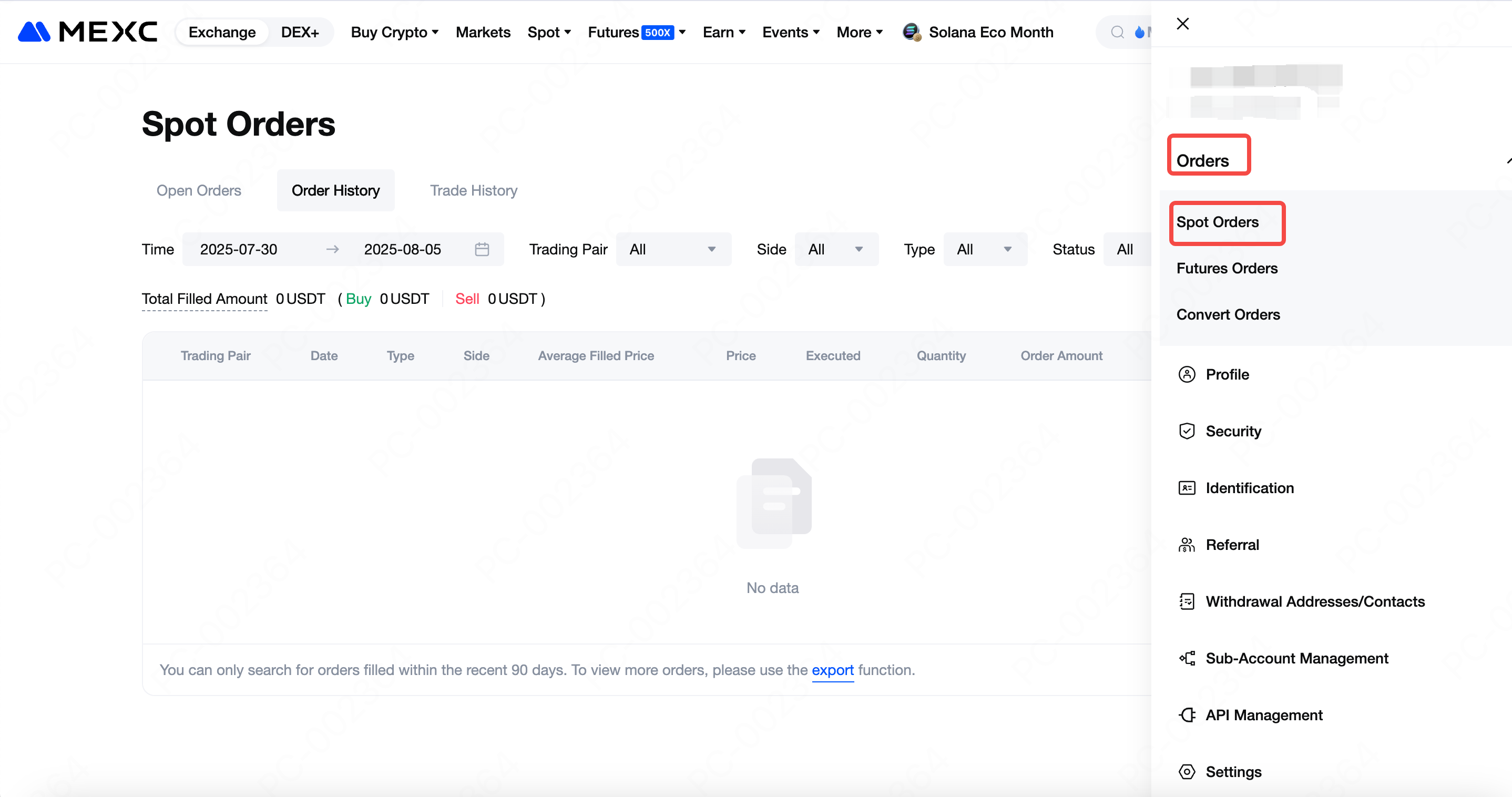The image size is (1512, 797).
Task: Switch to the Trade History tab
Action: click(473, 191)
